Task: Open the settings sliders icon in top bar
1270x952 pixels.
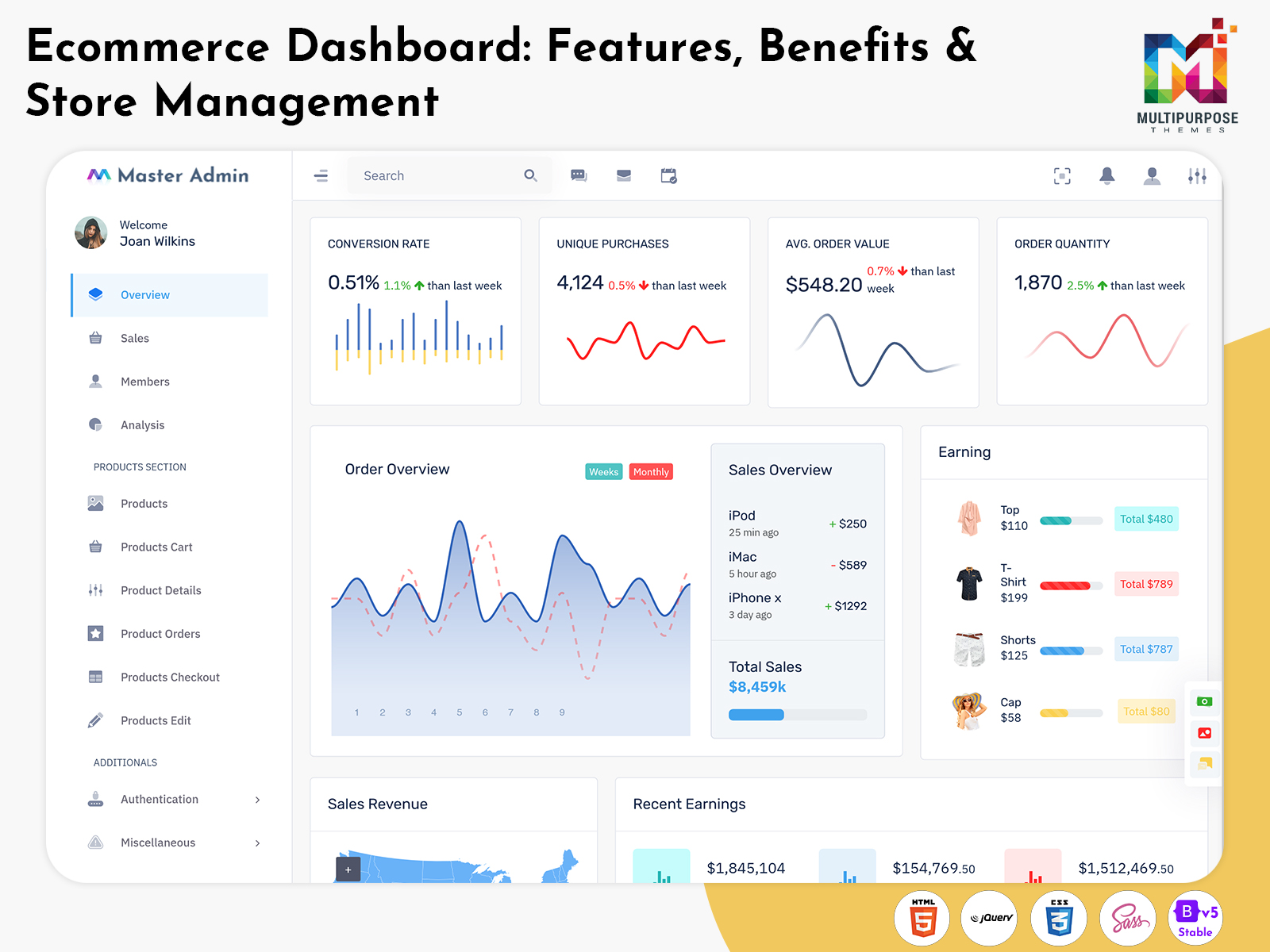Action: (1197, 176)
